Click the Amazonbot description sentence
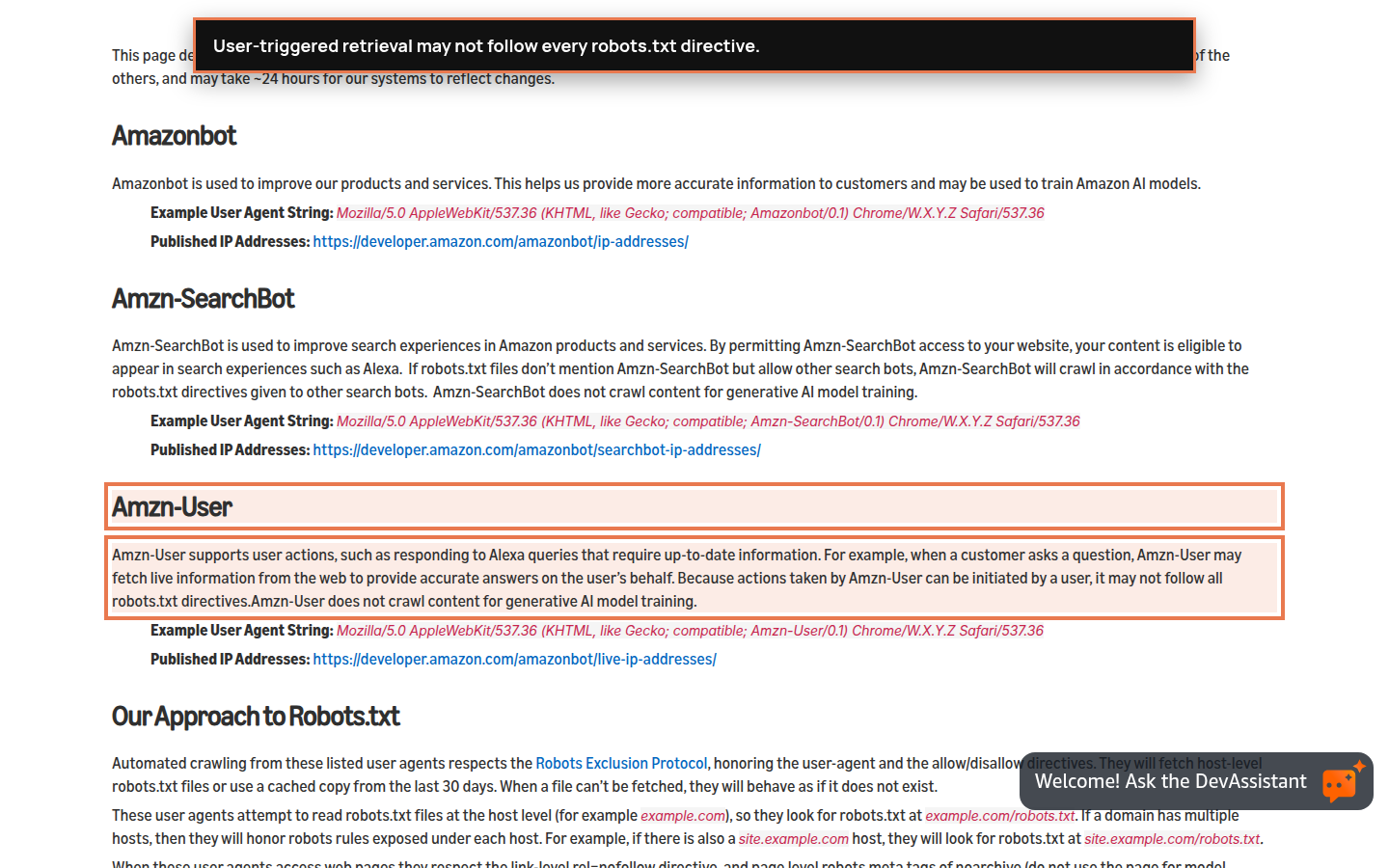The height and width of the screenshot is (868, 1389). point(656,183)
